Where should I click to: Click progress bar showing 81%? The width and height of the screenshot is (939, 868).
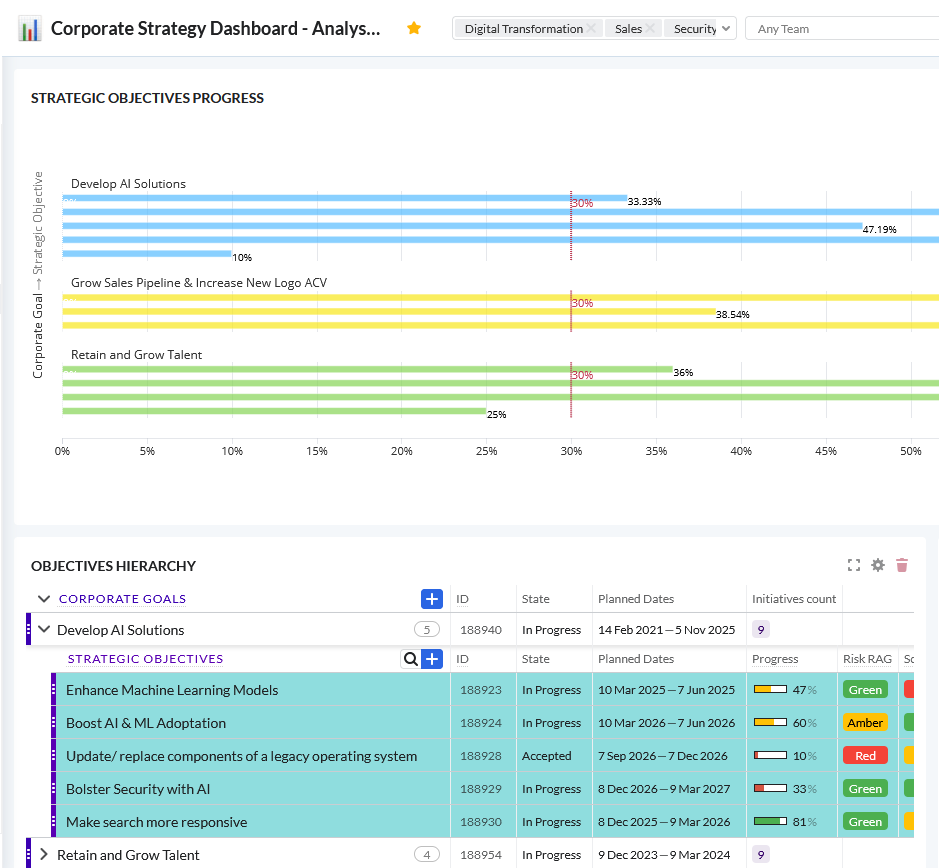point(770,822)
